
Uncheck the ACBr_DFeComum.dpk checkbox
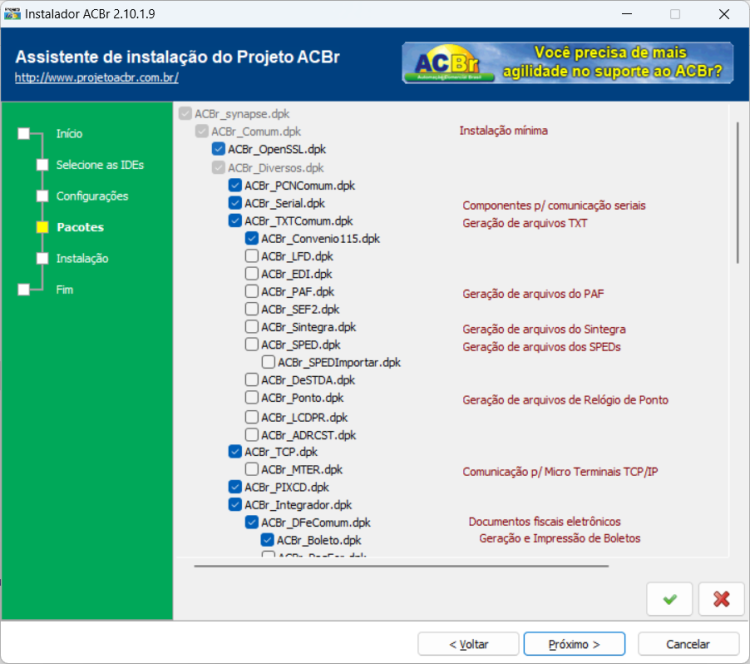point(252,522)
